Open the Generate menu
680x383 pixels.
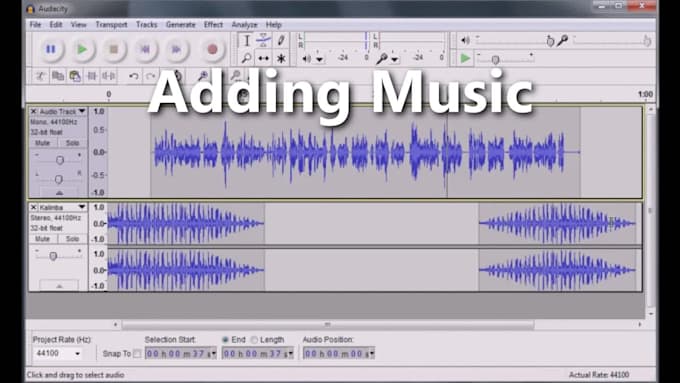180,25
